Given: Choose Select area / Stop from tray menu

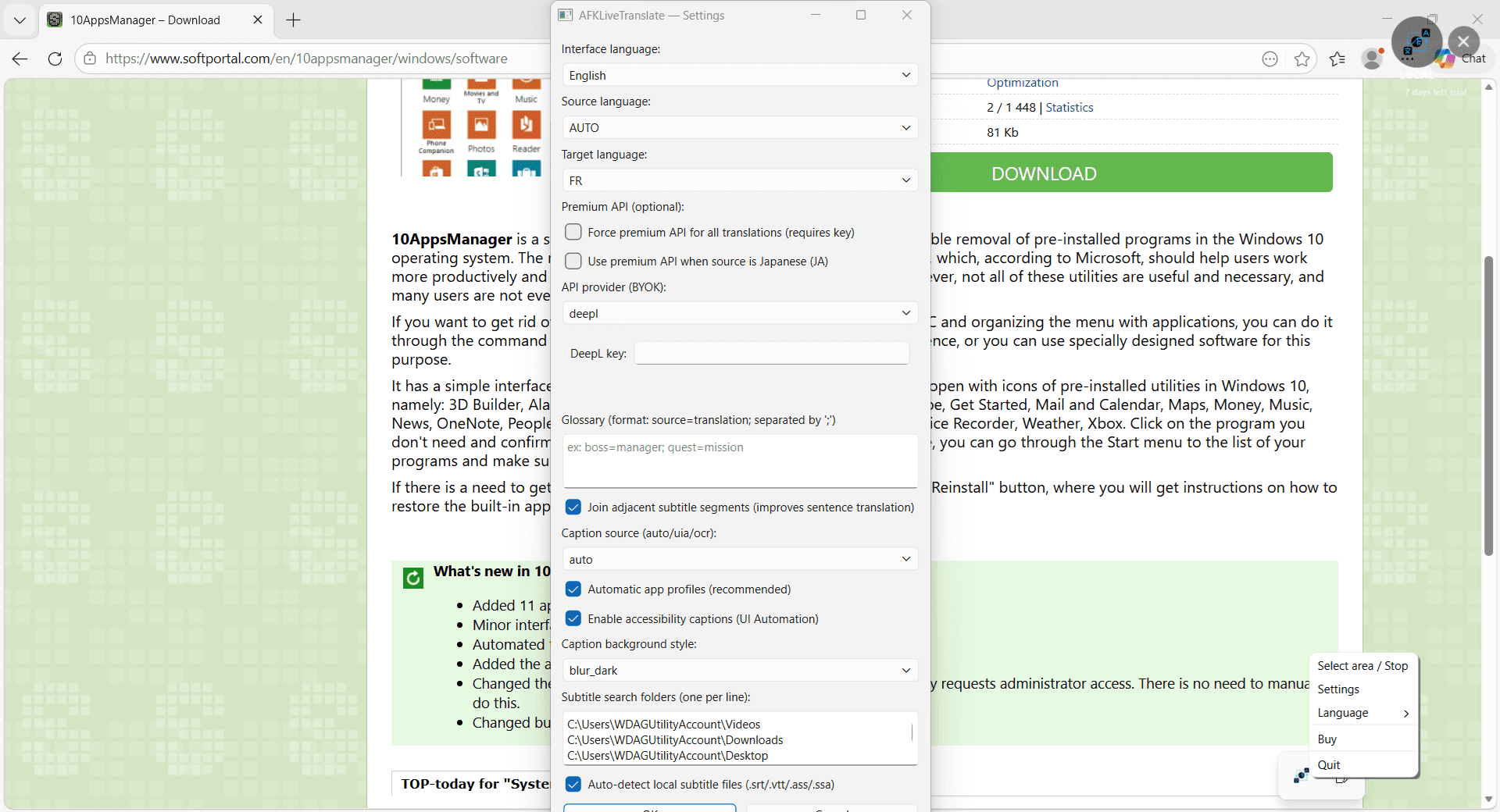Looking at the screenshot, I should click(1363, 666).
